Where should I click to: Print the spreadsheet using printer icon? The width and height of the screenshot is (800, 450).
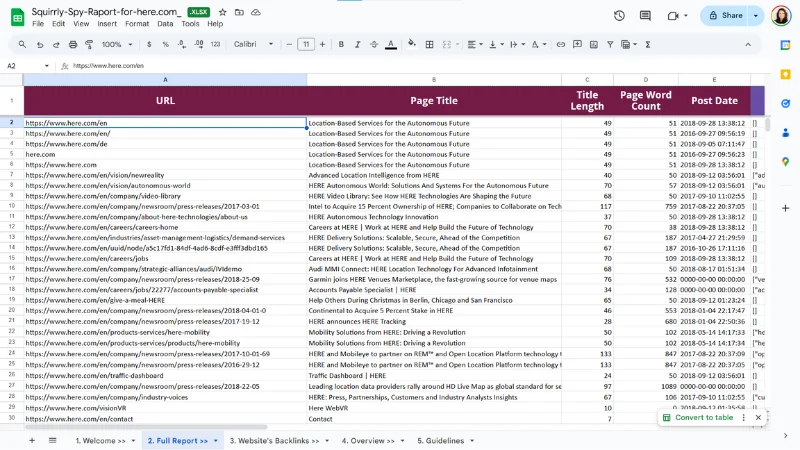[x=73, y=44]
